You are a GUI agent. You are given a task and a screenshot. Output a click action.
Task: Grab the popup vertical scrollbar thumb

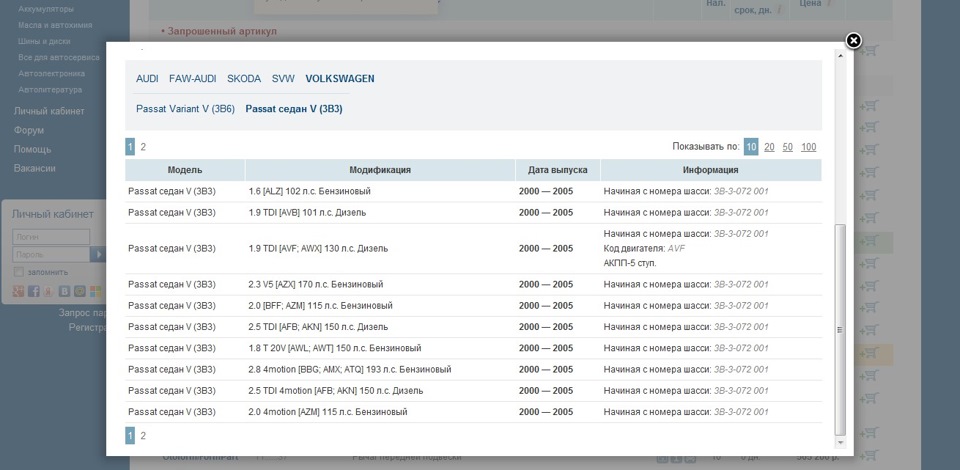(841, 329)
